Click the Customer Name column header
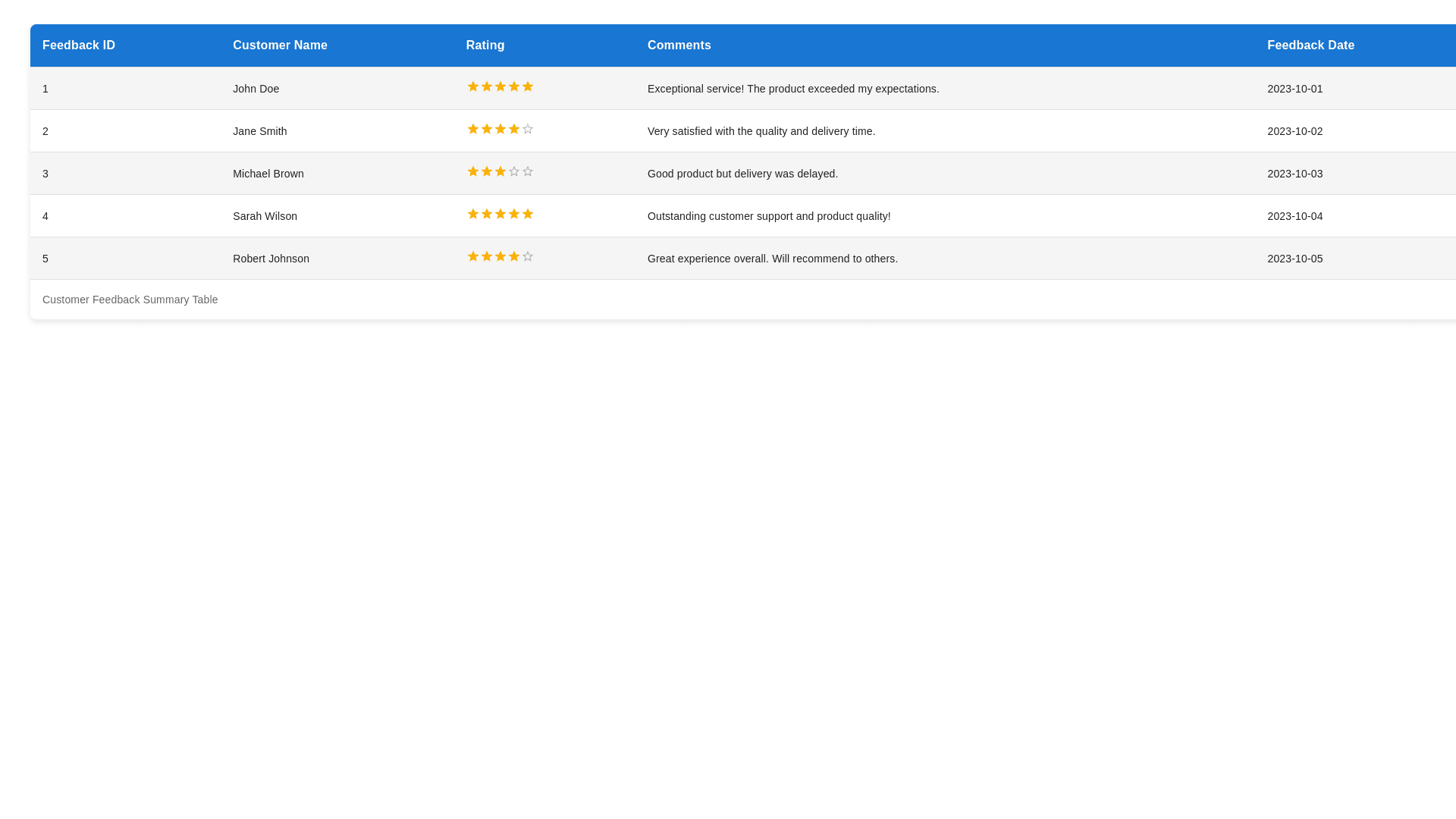The image size is (1456, 819). click(280, 45)
